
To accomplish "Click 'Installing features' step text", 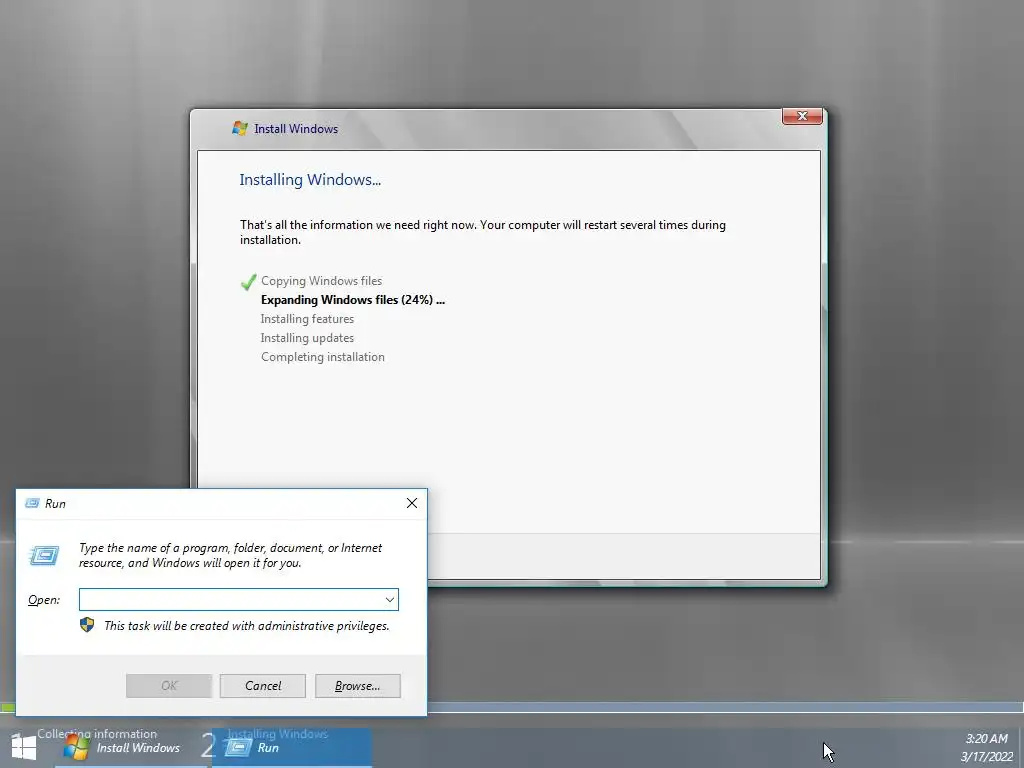I will pos(307,319).
